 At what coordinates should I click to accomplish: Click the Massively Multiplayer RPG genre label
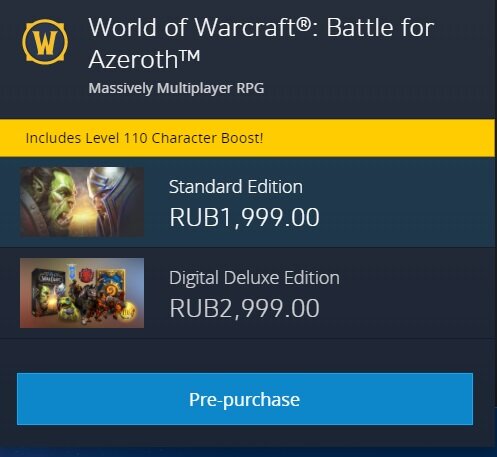coord(176,88)
